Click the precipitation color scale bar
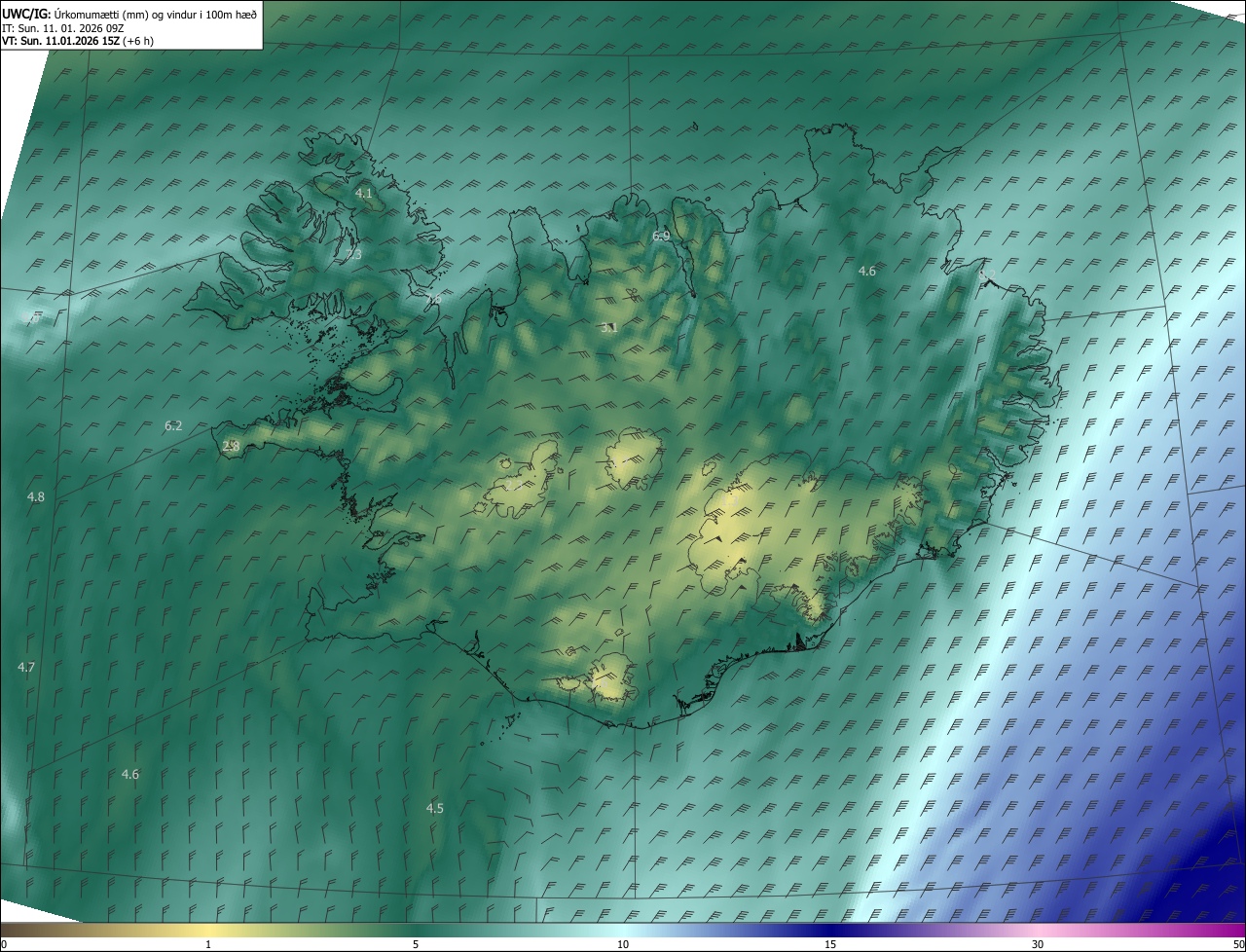Screen dimensions: 1246x952 point(623,930)
